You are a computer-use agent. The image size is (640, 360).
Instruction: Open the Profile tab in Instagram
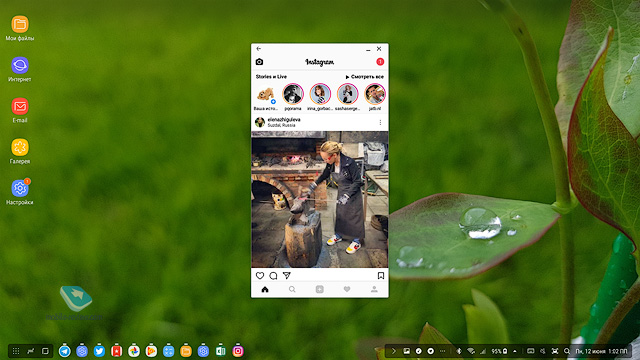click(x=374, y=289)
